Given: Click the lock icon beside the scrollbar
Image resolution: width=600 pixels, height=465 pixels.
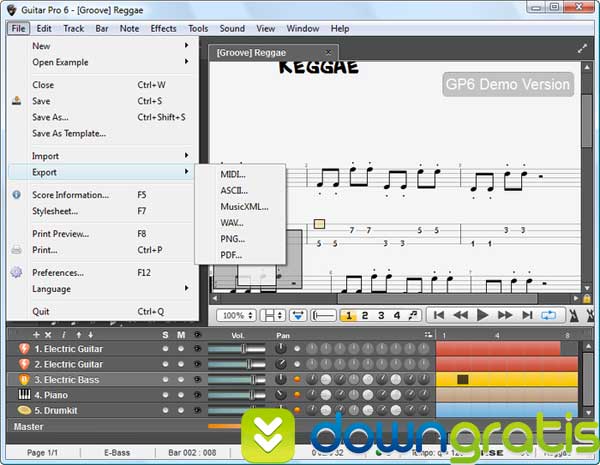Looking at the screenshot, I should [x=587, y=299].
